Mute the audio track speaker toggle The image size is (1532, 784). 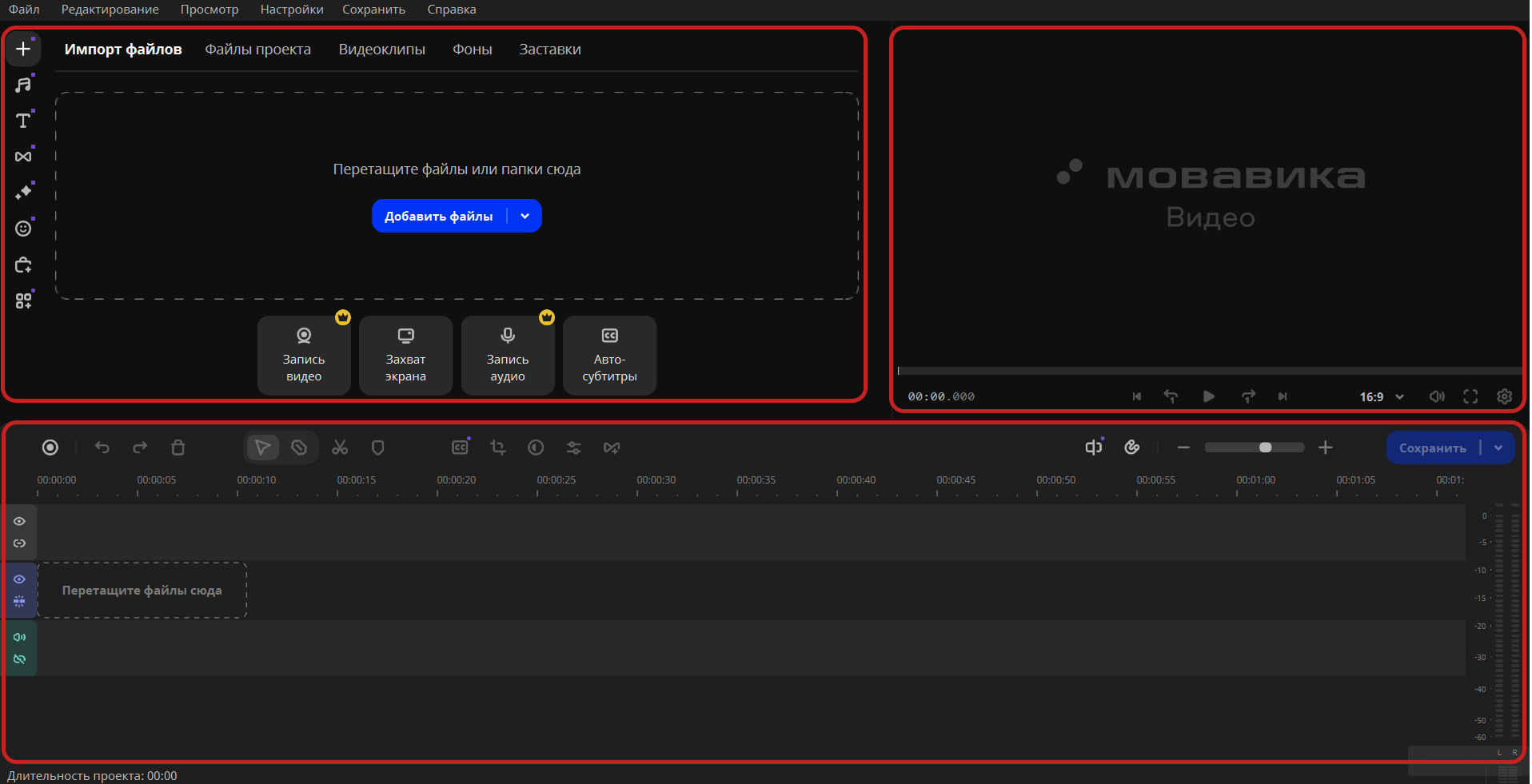(20, 637)
